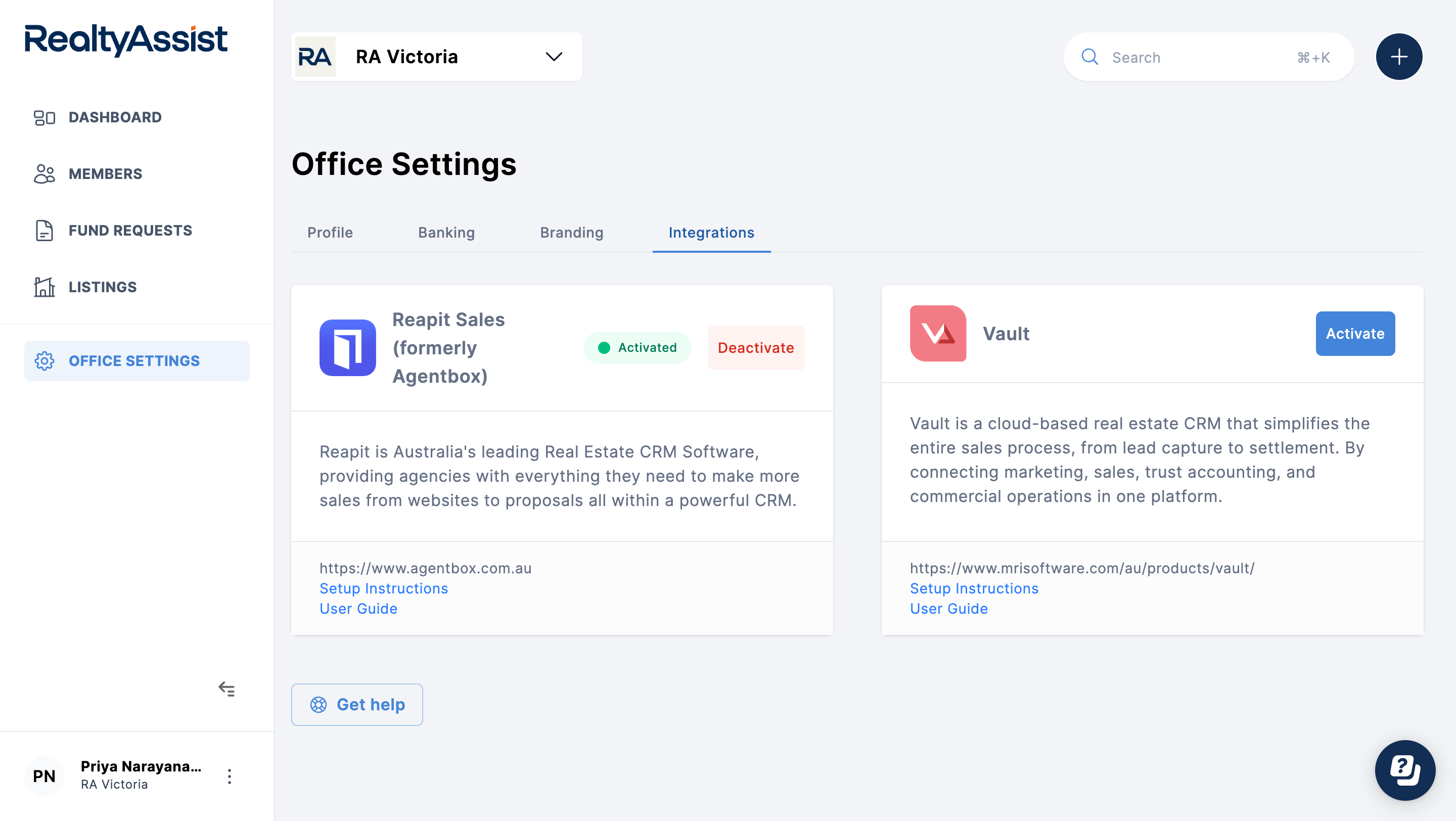This screenshot has height=821, width=1456.
Task: Deactivate the Reapit Sales integration
Action: click(x=756, y=348)
